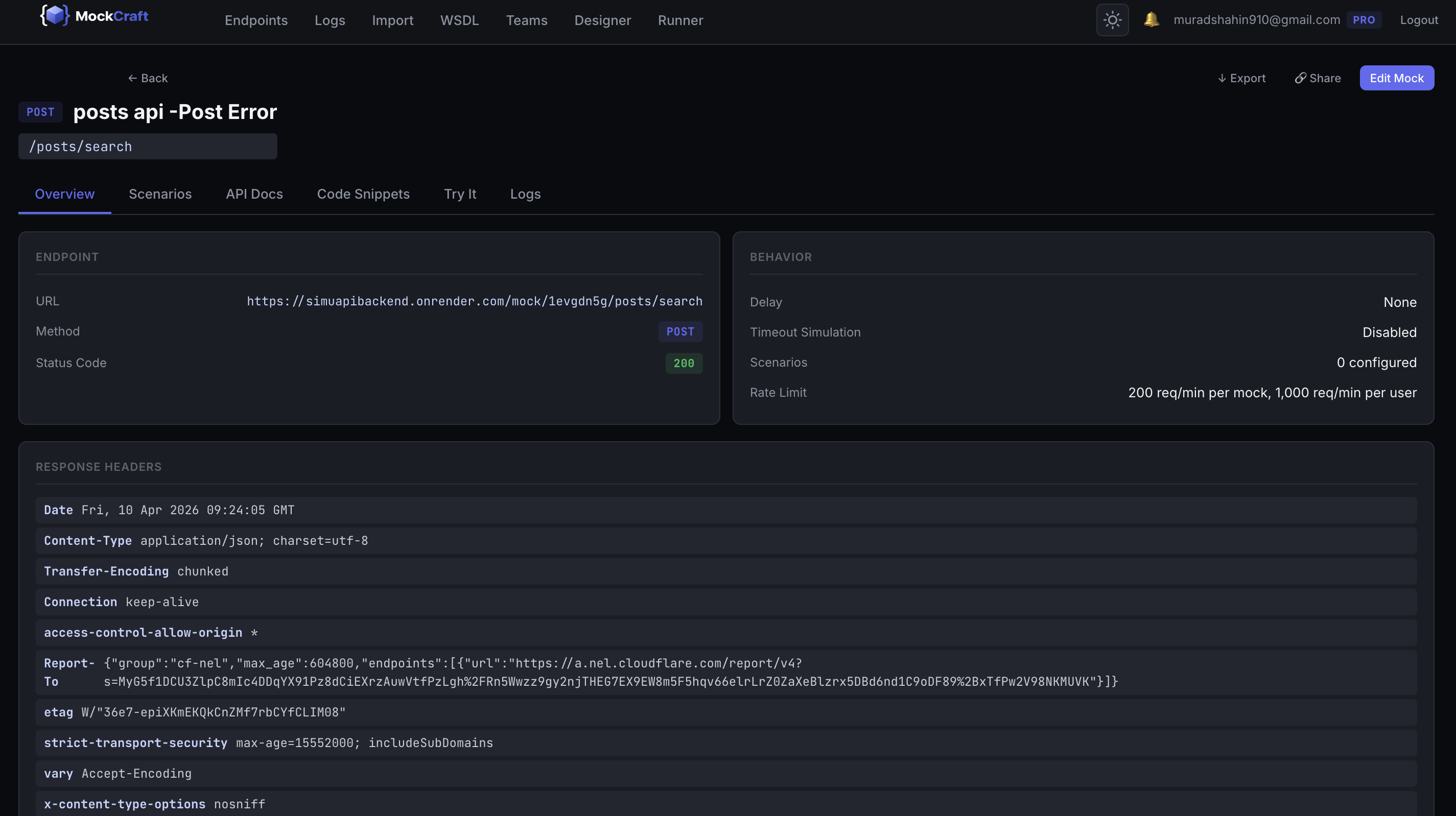This screenshot has height=816, width=1456.
Task: Navigate to Teams page
Action: tap(526, 20)
